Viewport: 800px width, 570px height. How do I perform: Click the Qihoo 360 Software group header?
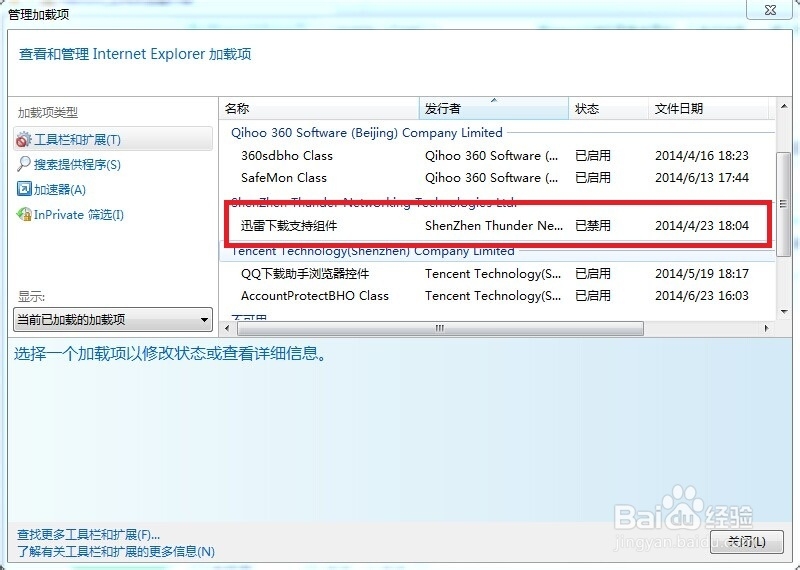point(366,133)
